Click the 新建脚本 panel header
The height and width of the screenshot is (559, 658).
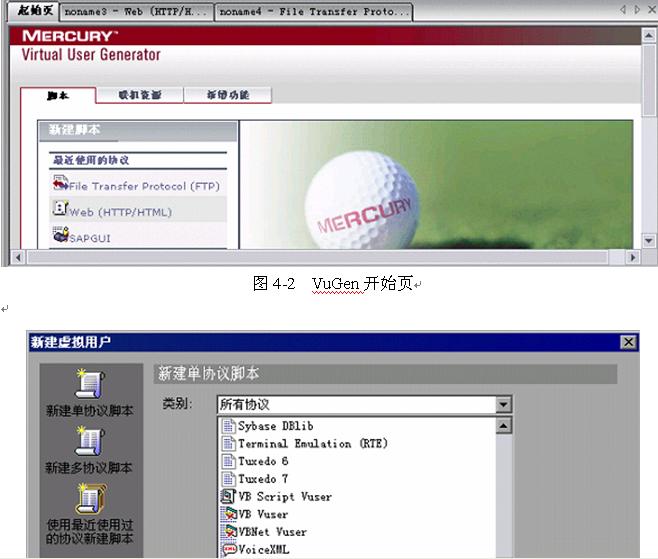click(138, 131)
